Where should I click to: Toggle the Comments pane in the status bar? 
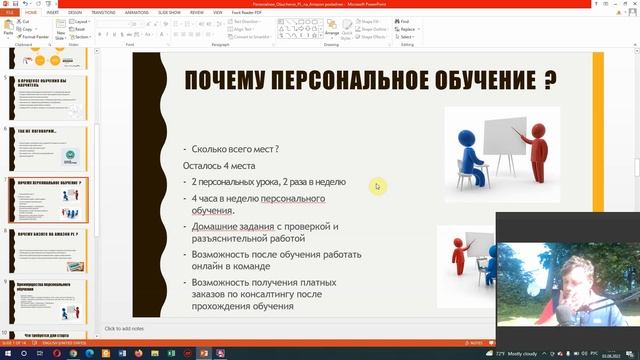click(492, 343)
